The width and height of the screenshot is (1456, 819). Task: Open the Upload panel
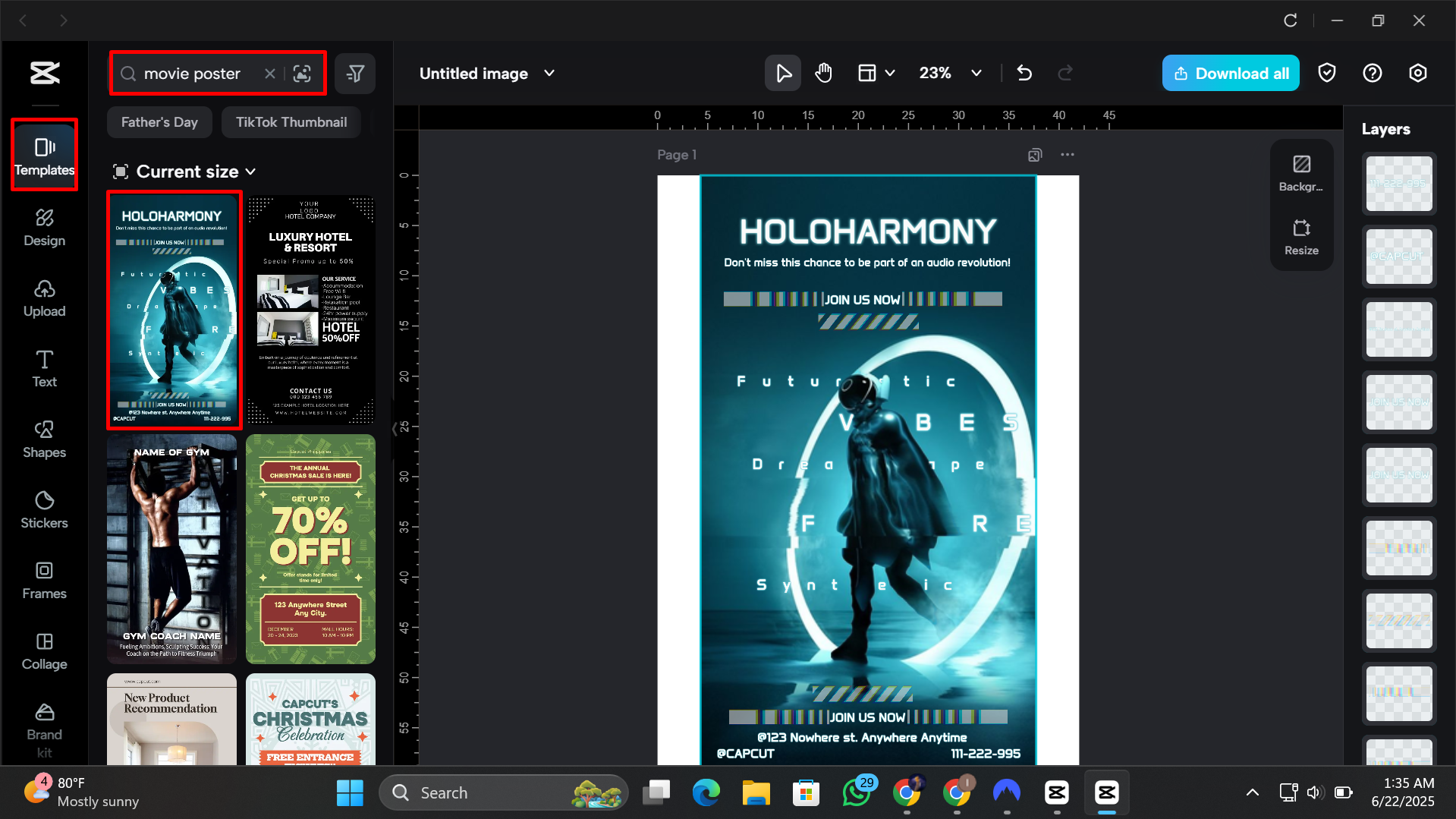click(x=44, y=298)
